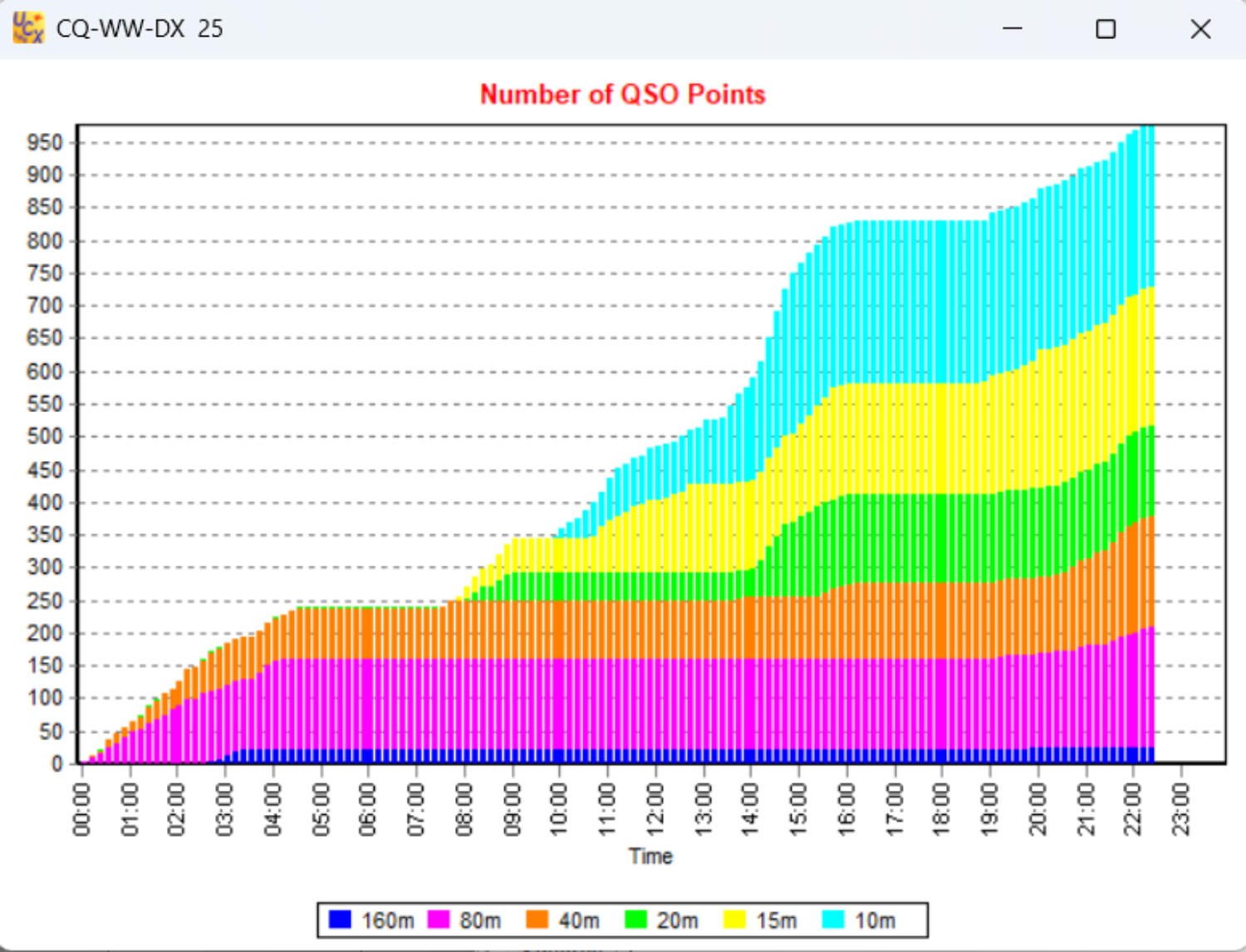Viewport: 1246px width, 952px height.
Task: Pick the green 20m legend swatch
Action: click(x=635, y=920)
